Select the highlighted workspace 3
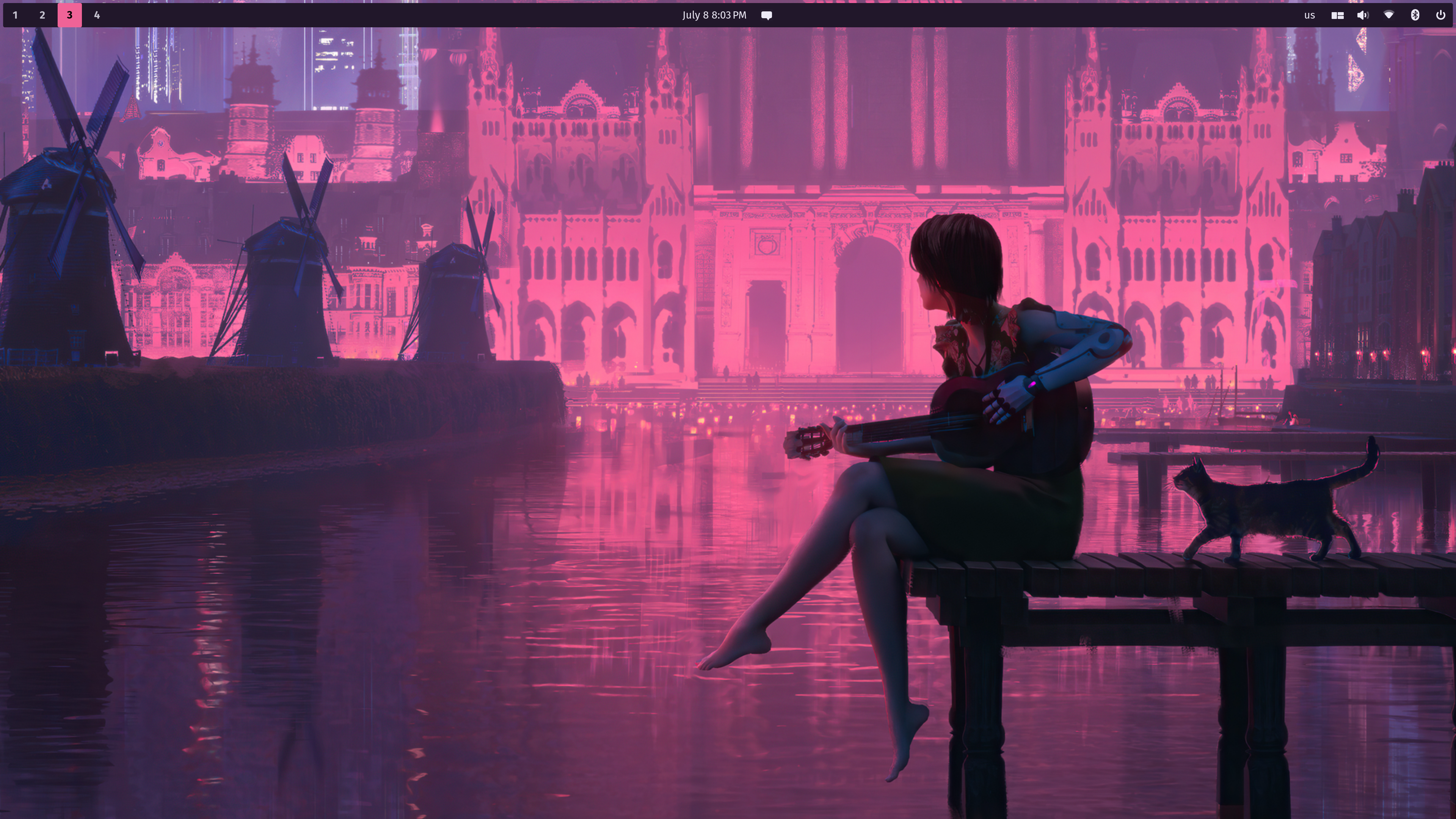 click(69, 15)
